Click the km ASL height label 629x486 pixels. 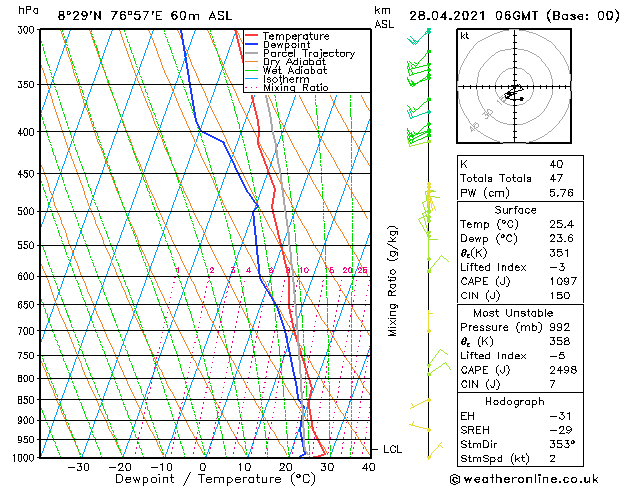[384, 17]
